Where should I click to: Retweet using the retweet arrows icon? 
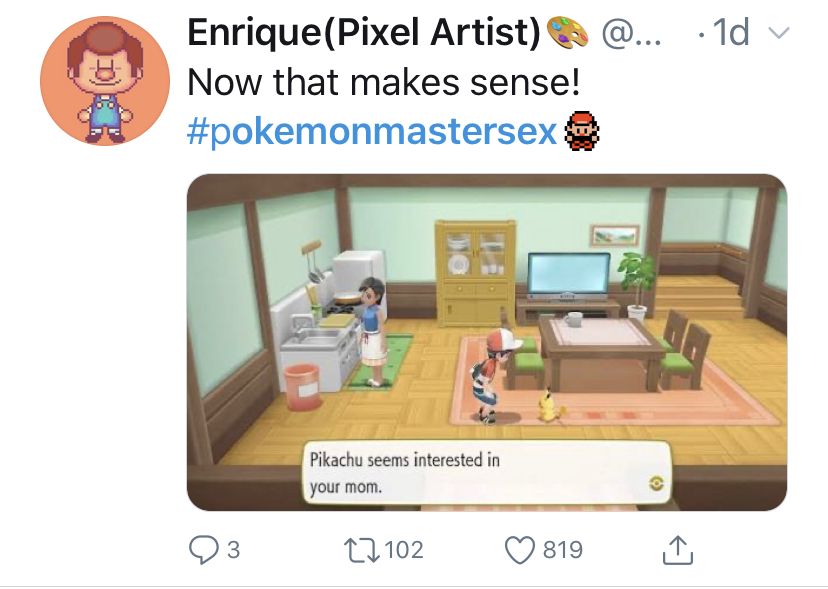362,550
